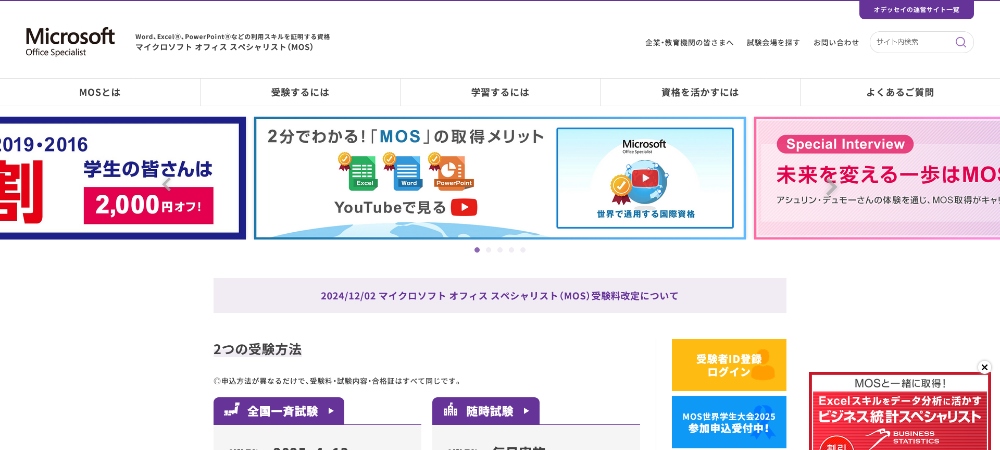Open the 2024/12/02 受験料改定 notice link
Viewport: 1000px width, 450px height.
(x=499, y=296)
